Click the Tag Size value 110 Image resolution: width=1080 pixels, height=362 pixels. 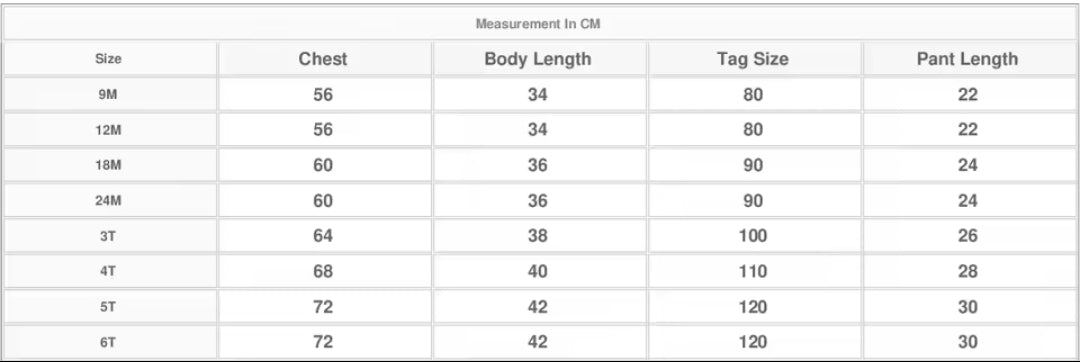(753, 272)
